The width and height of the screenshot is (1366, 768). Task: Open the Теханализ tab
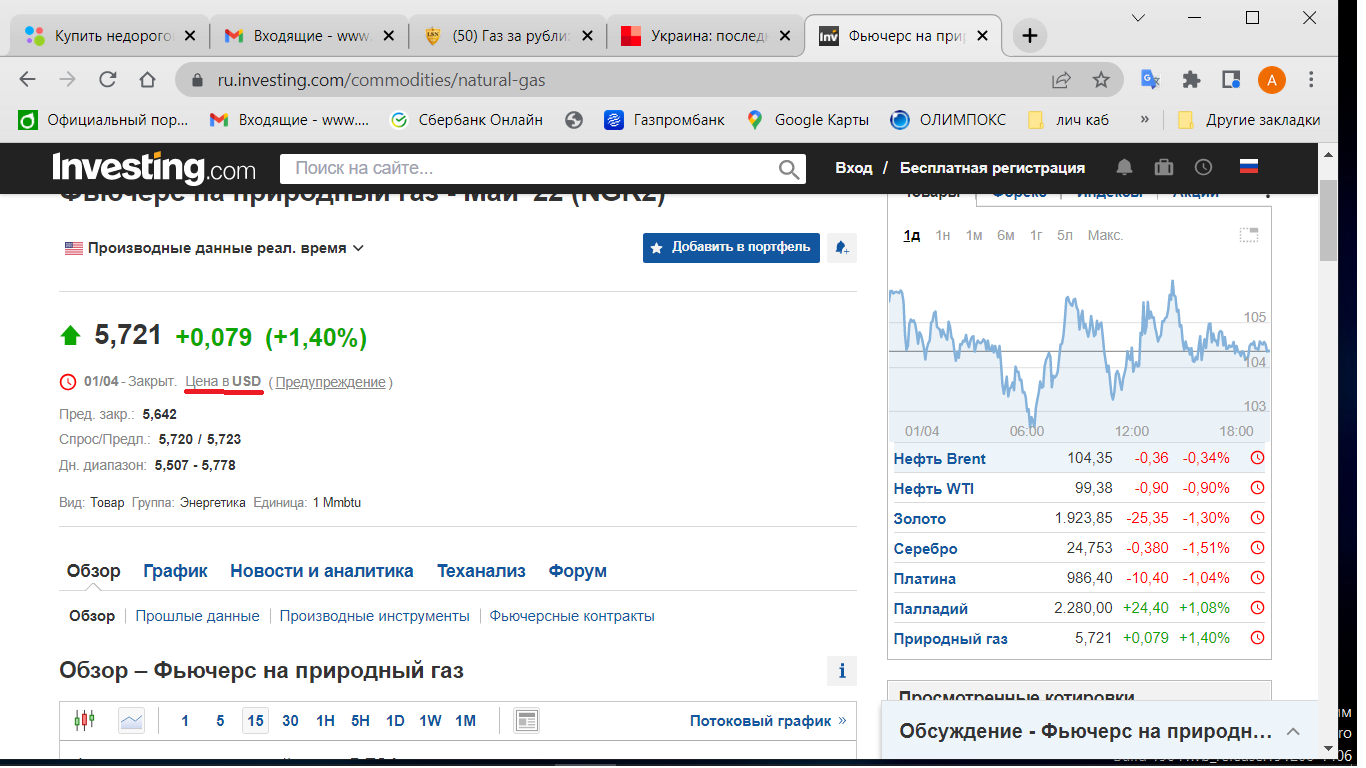[481, 571]
